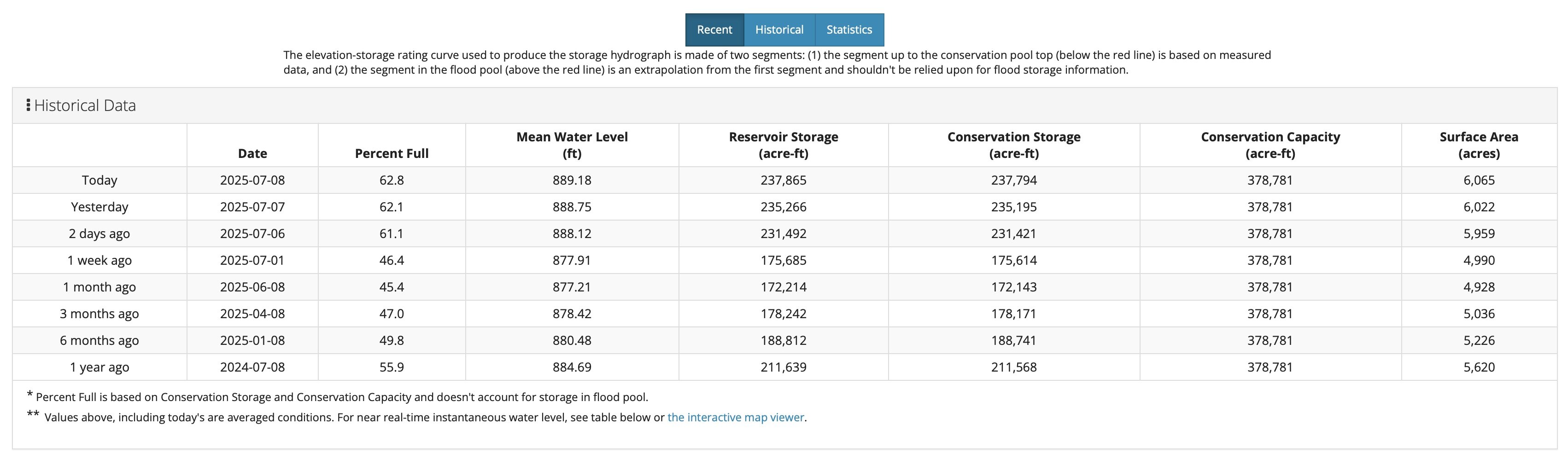Select the 1 month ago row label

(99, 287)
